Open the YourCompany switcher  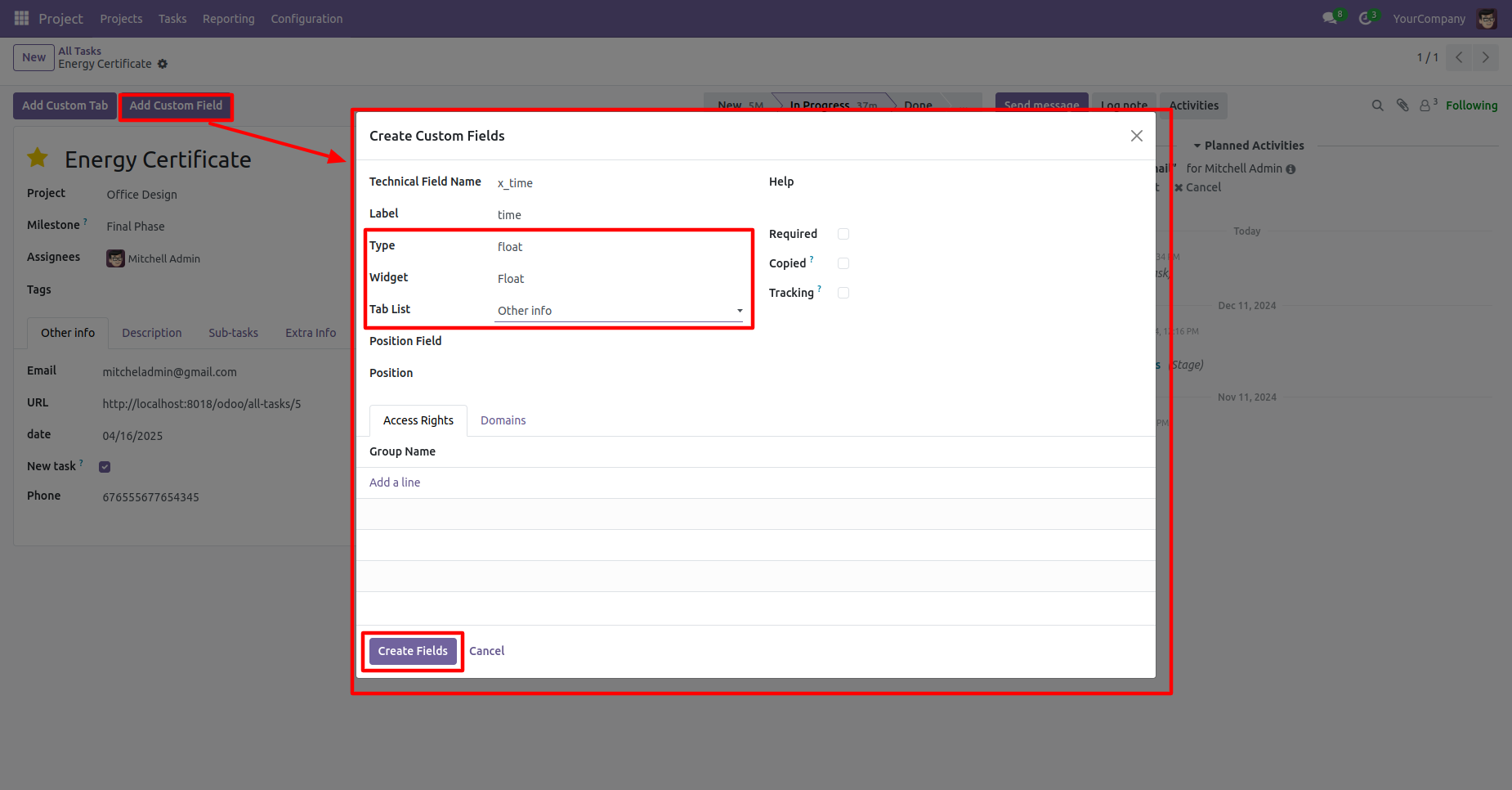click(1429, 19)
